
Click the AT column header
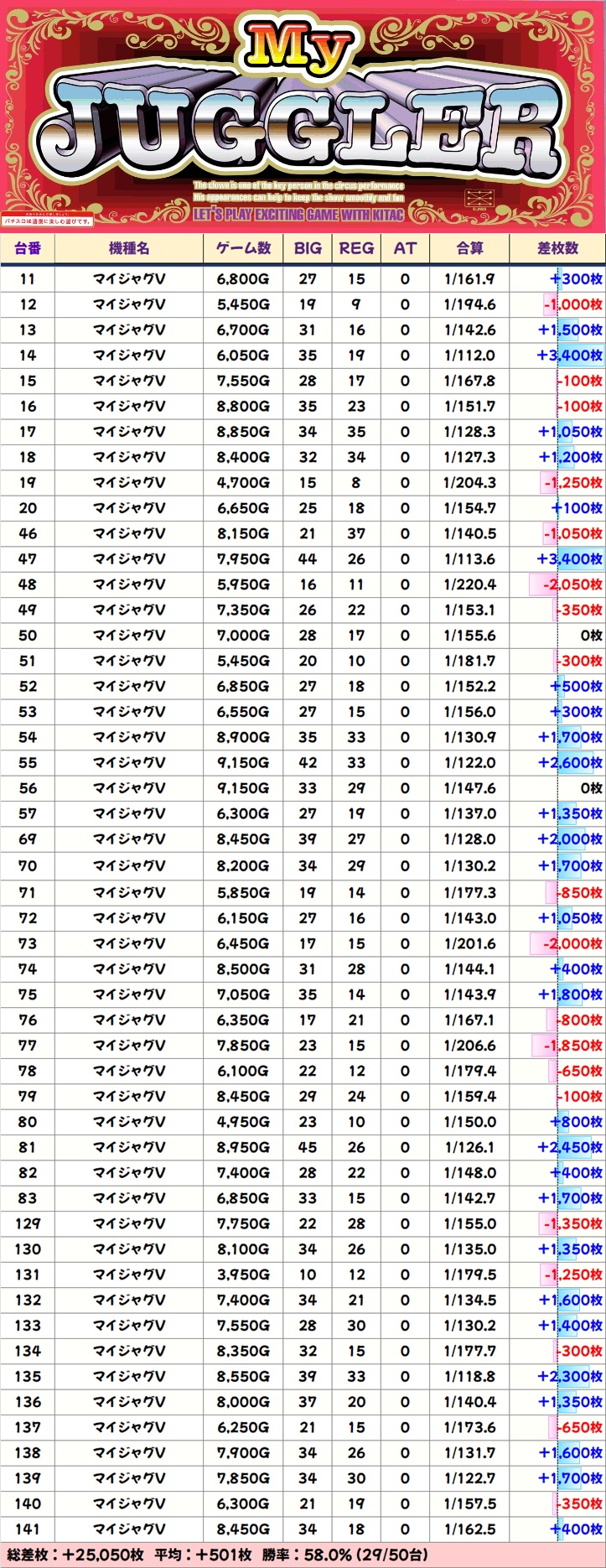(x=405, y=248)
